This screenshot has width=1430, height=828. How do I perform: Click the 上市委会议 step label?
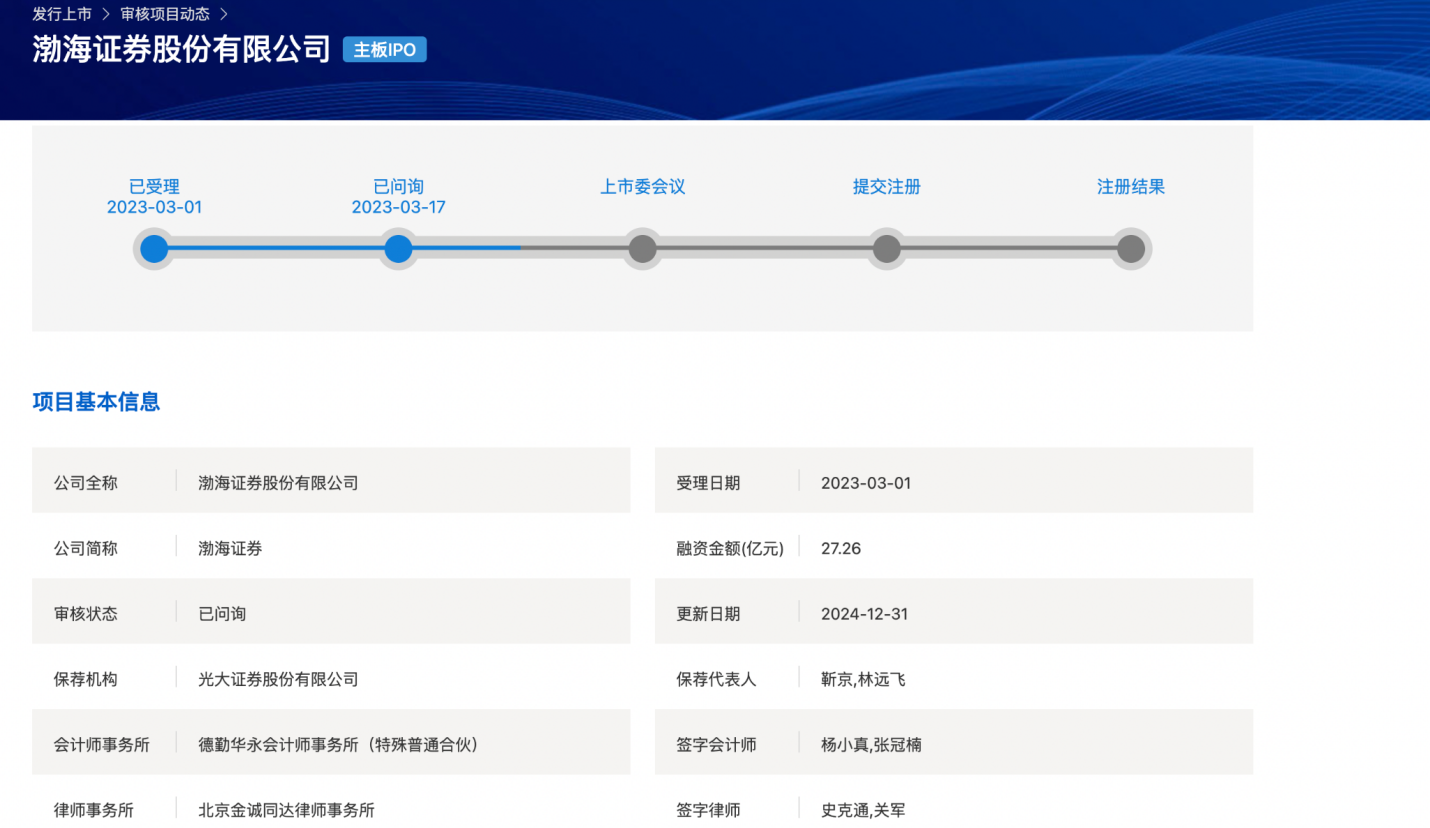point(642,187)
